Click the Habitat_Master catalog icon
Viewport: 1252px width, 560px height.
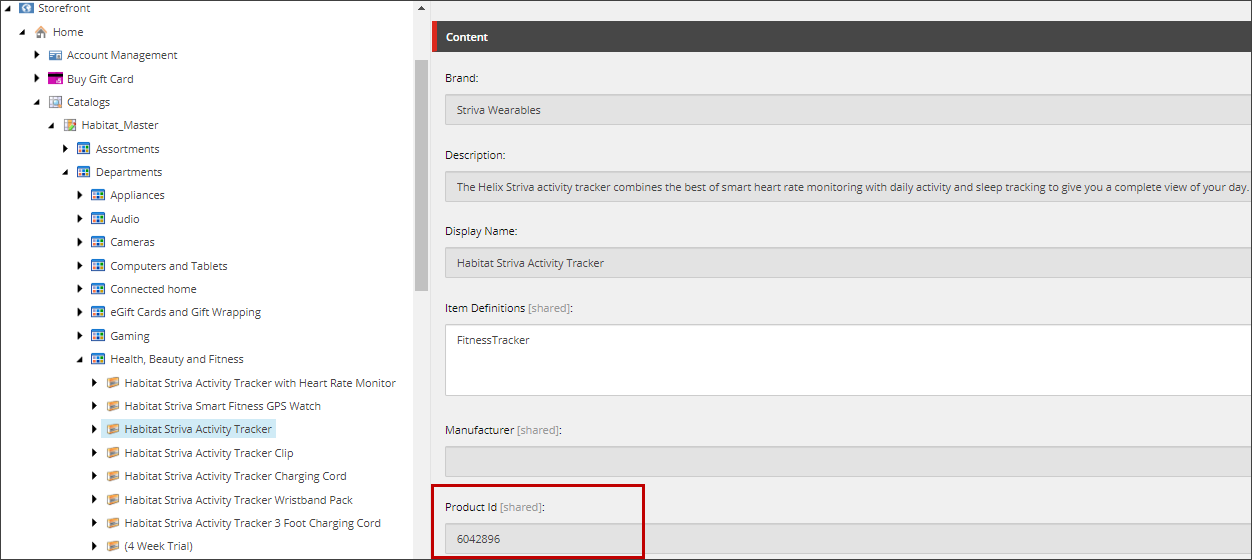pos(70,125)
